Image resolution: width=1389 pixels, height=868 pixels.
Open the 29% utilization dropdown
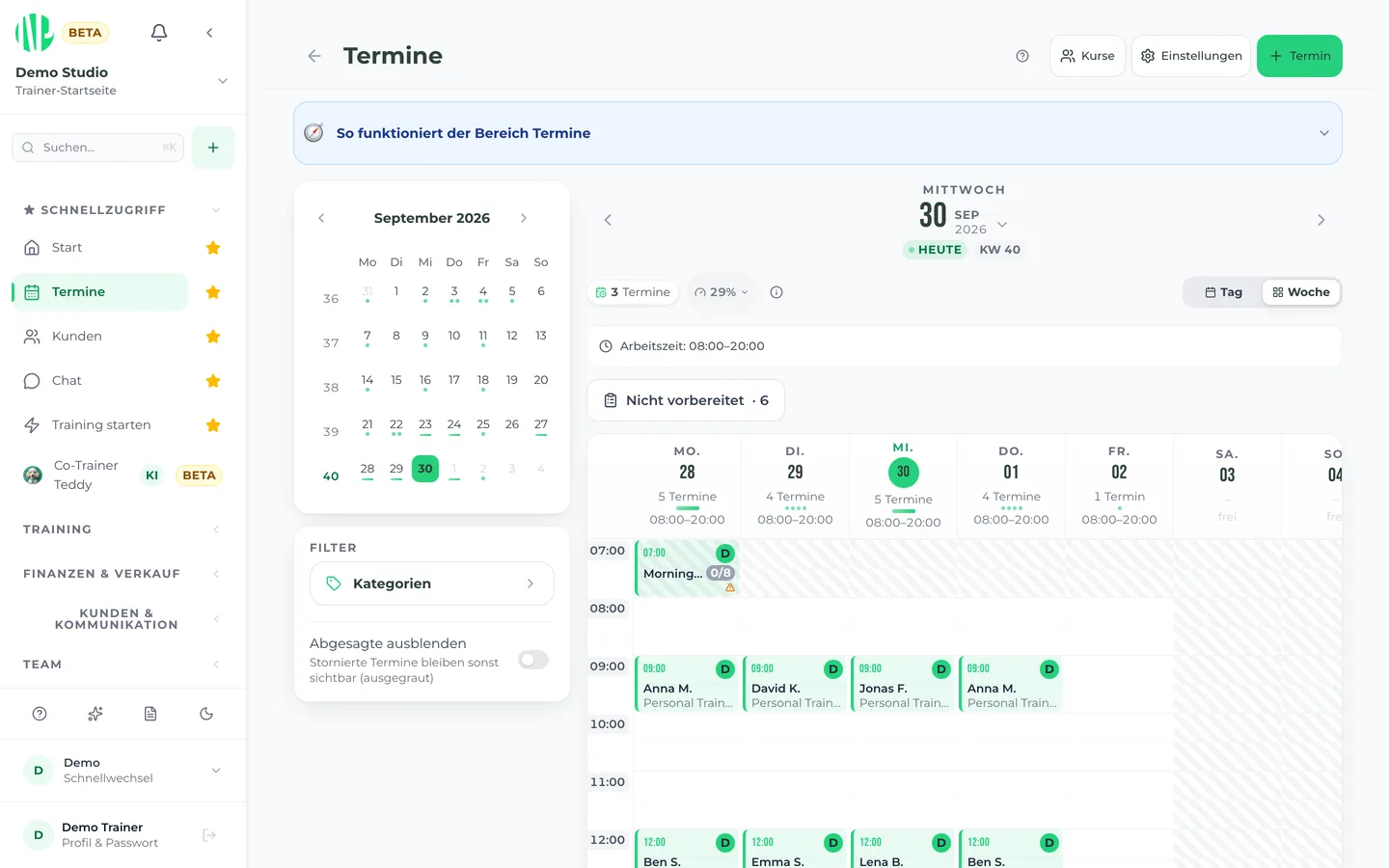click(722, 292)
